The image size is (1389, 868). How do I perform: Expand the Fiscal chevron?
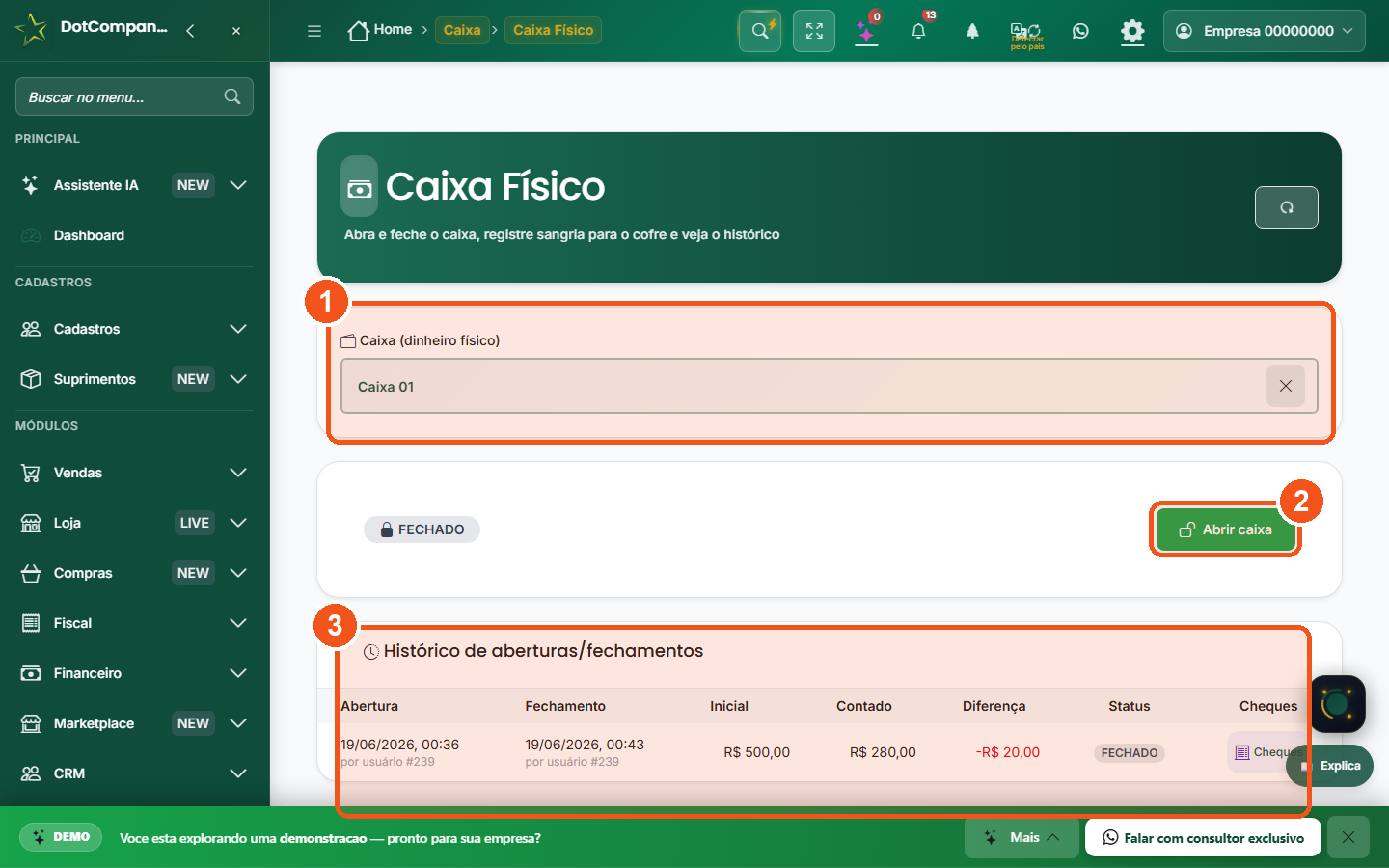(238, 623)
